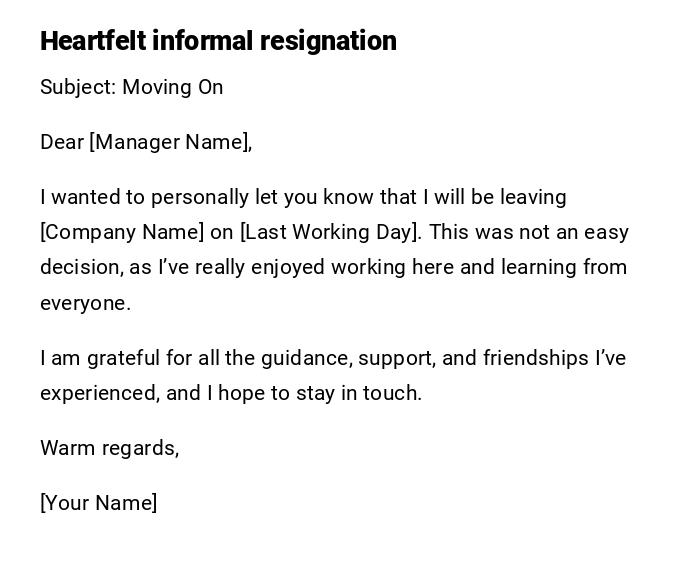Click the [Company Name] placeholder
This screenshot has height=566, width=700.
click(122, 232)
